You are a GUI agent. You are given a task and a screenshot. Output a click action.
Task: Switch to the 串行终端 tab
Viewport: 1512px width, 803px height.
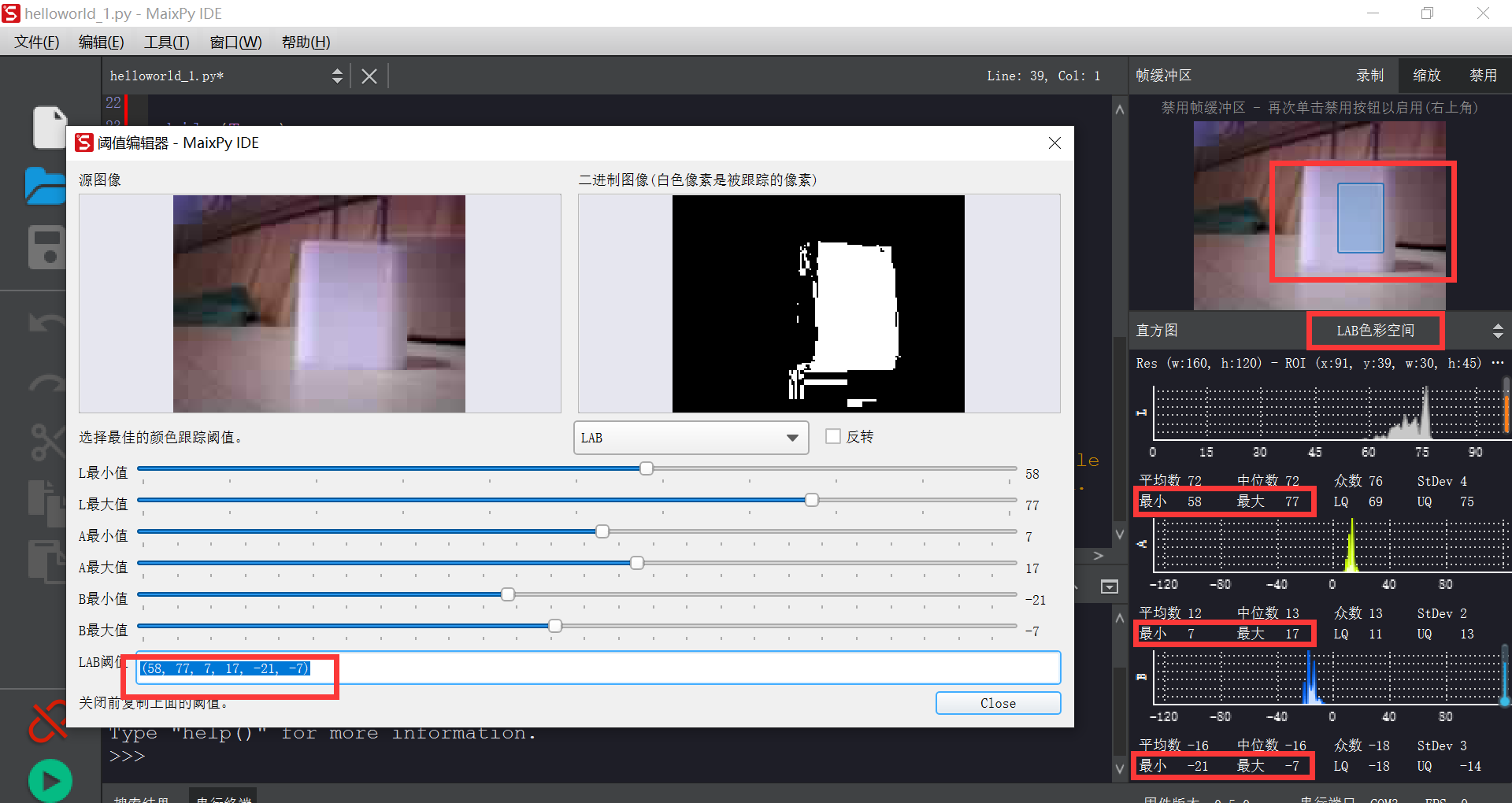[x=223, y=798]
